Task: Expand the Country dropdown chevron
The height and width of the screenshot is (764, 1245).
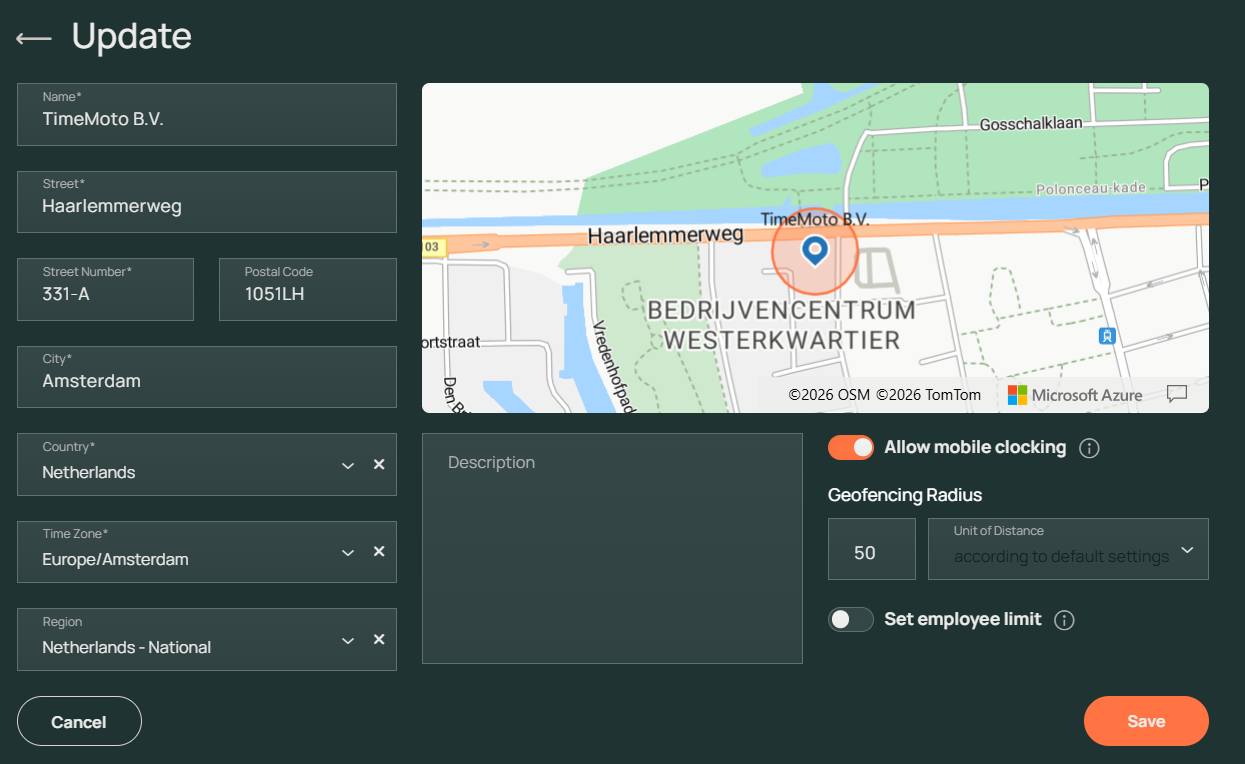Action: click(x=348, y=465)
